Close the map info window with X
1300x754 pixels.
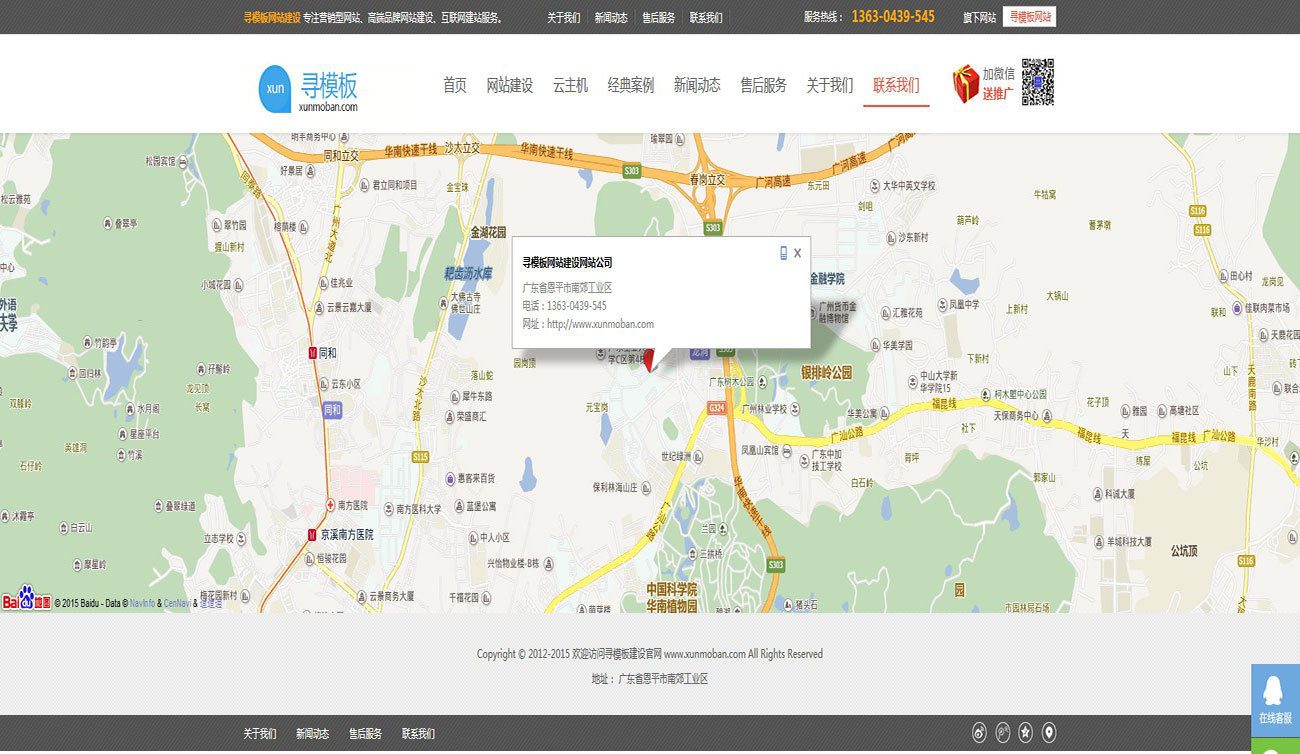point(797,254)
